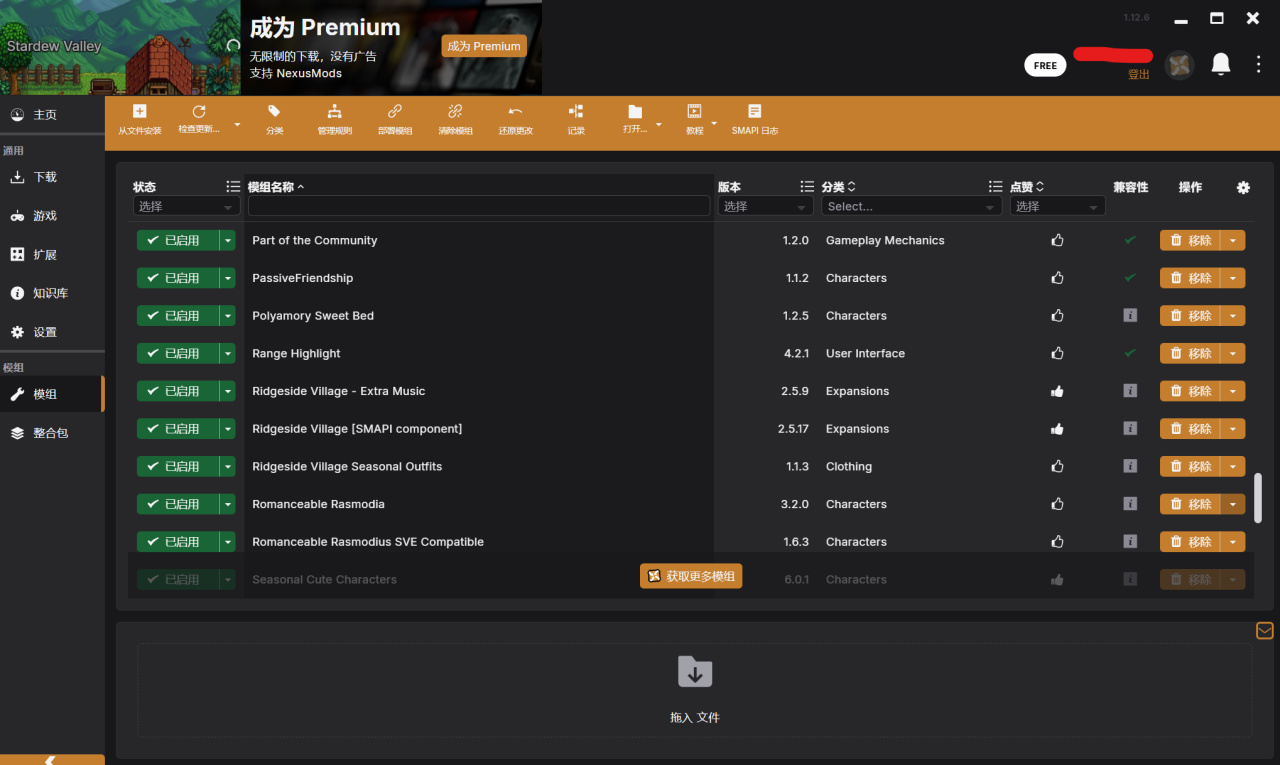Image resolution: width=1280 pixels, height=765 pixels.
Task: Click the Log out link
Action: (1139, 75)
